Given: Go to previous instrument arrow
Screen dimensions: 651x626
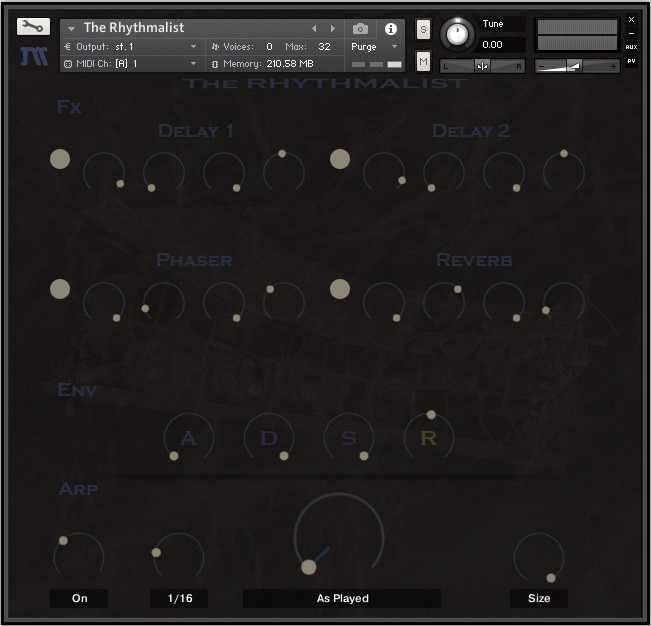Looking at the screenshot, I should coord(314,28).
